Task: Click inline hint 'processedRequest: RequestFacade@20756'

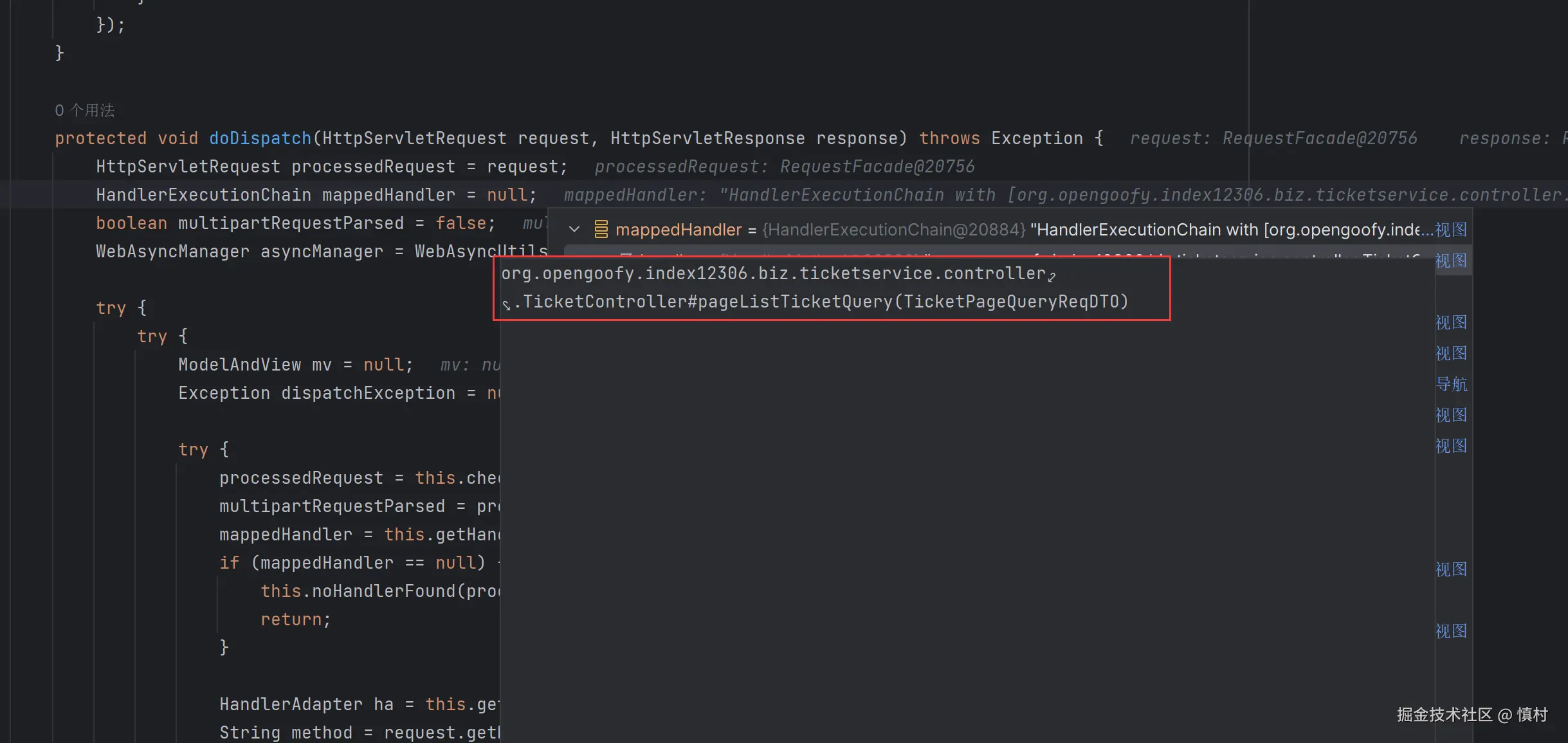Action: pos(784,167)
